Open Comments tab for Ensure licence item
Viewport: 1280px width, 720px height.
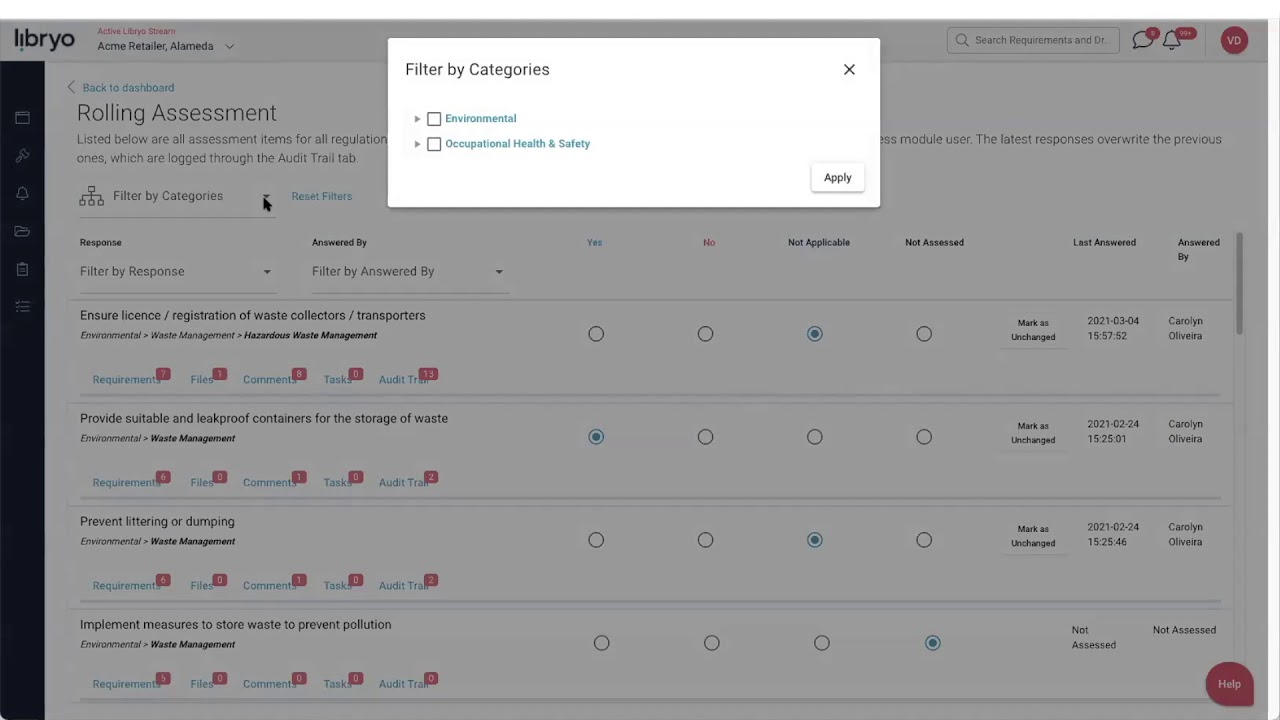(270, 379)
